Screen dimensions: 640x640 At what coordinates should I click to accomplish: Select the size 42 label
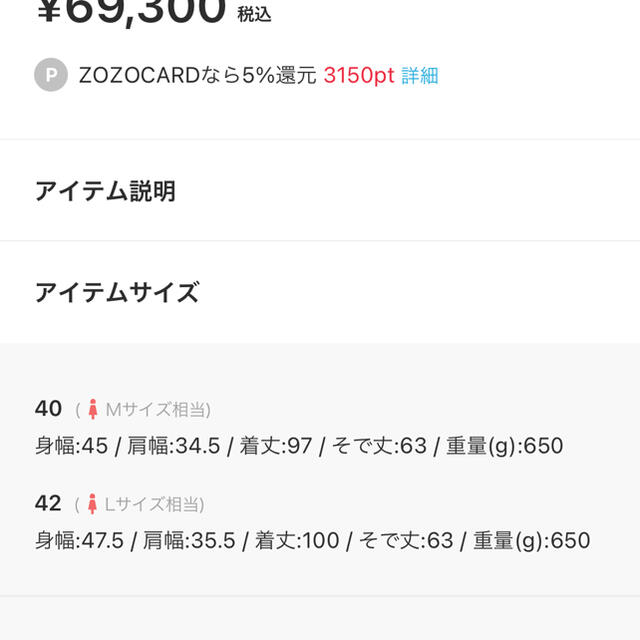(x=48, y=503)
